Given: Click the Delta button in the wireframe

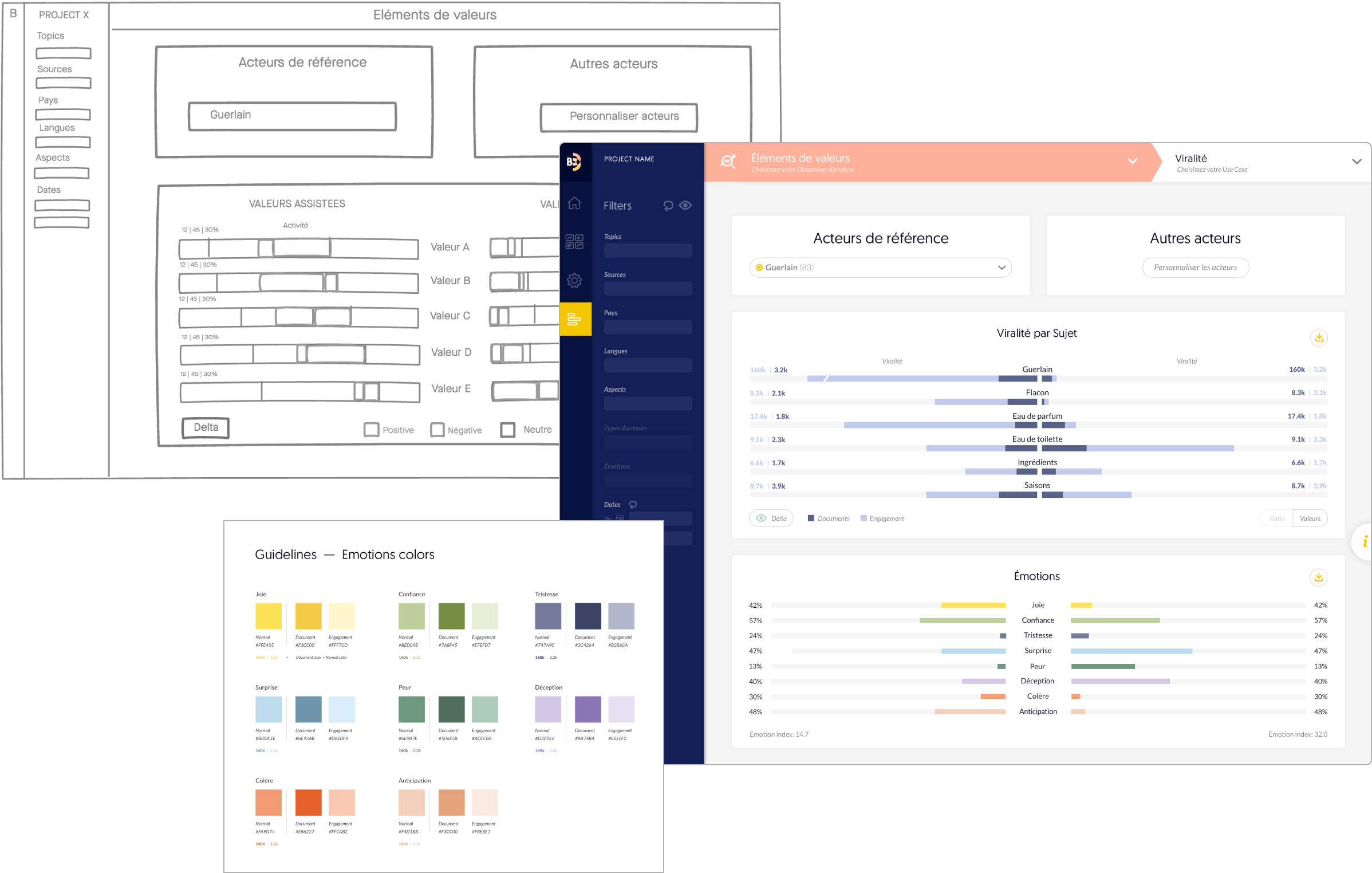Looking at the screenshot, I should (x=206, y=427).
